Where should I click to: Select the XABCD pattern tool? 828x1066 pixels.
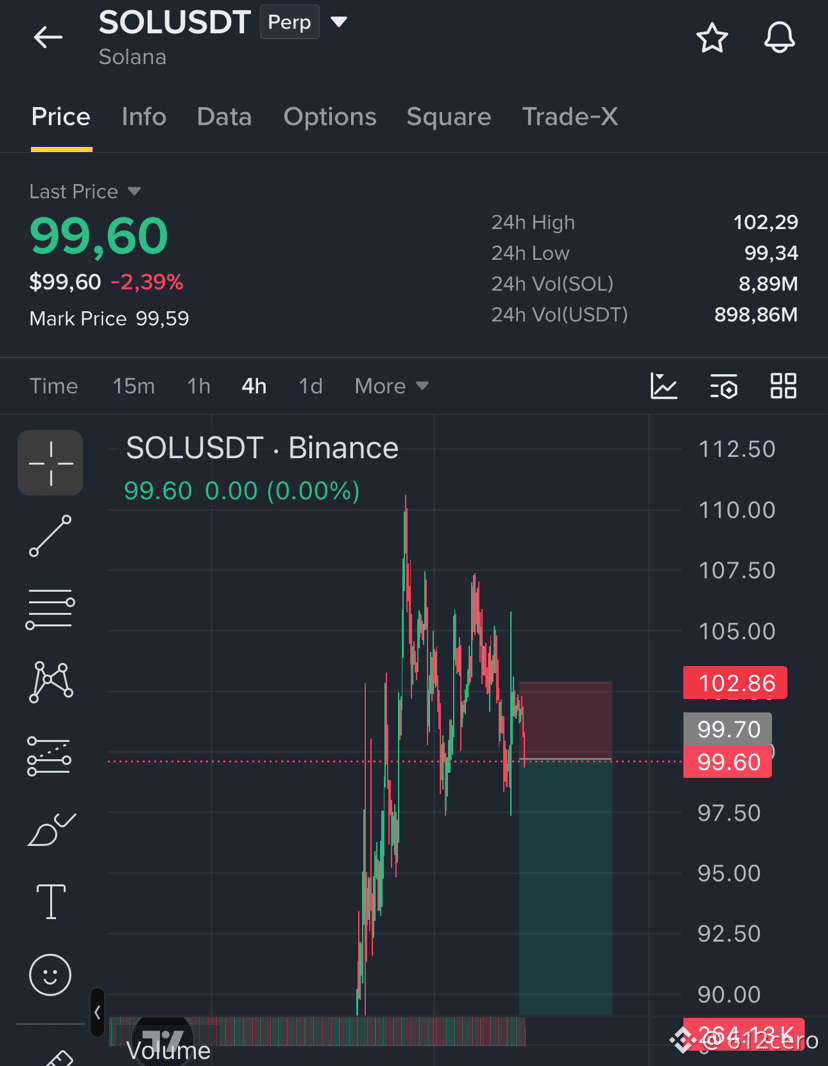50,681
